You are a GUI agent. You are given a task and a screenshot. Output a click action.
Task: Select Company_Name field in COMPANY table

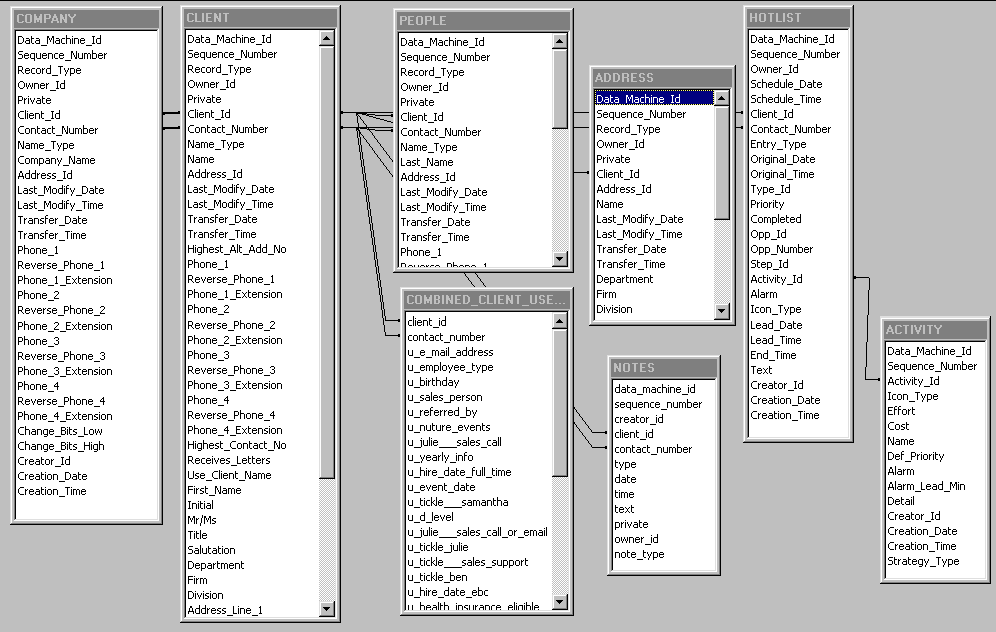click(56, 160)
